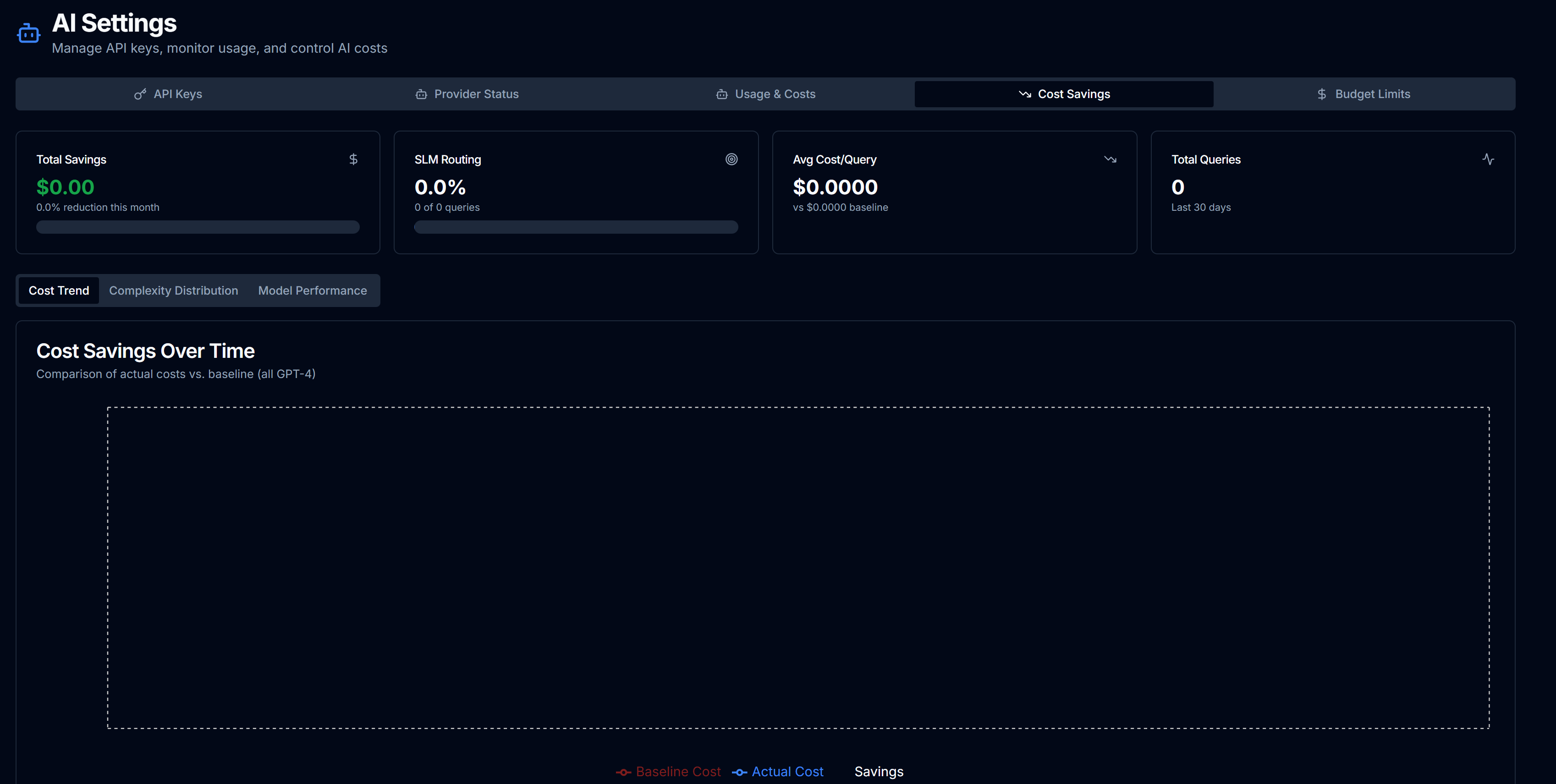Click the SLM Routing progress bar
This screenshot has height=784, width=1556.
point(576,227)
